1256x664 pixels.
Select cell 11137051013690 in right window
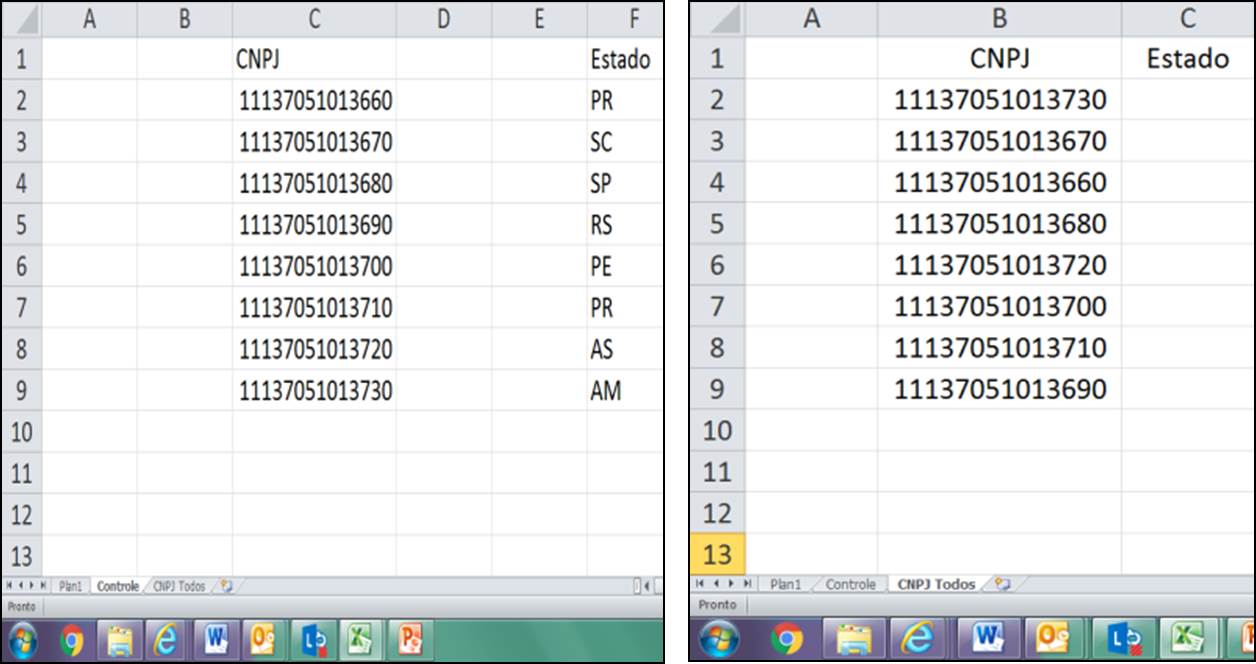[1000, 389]
